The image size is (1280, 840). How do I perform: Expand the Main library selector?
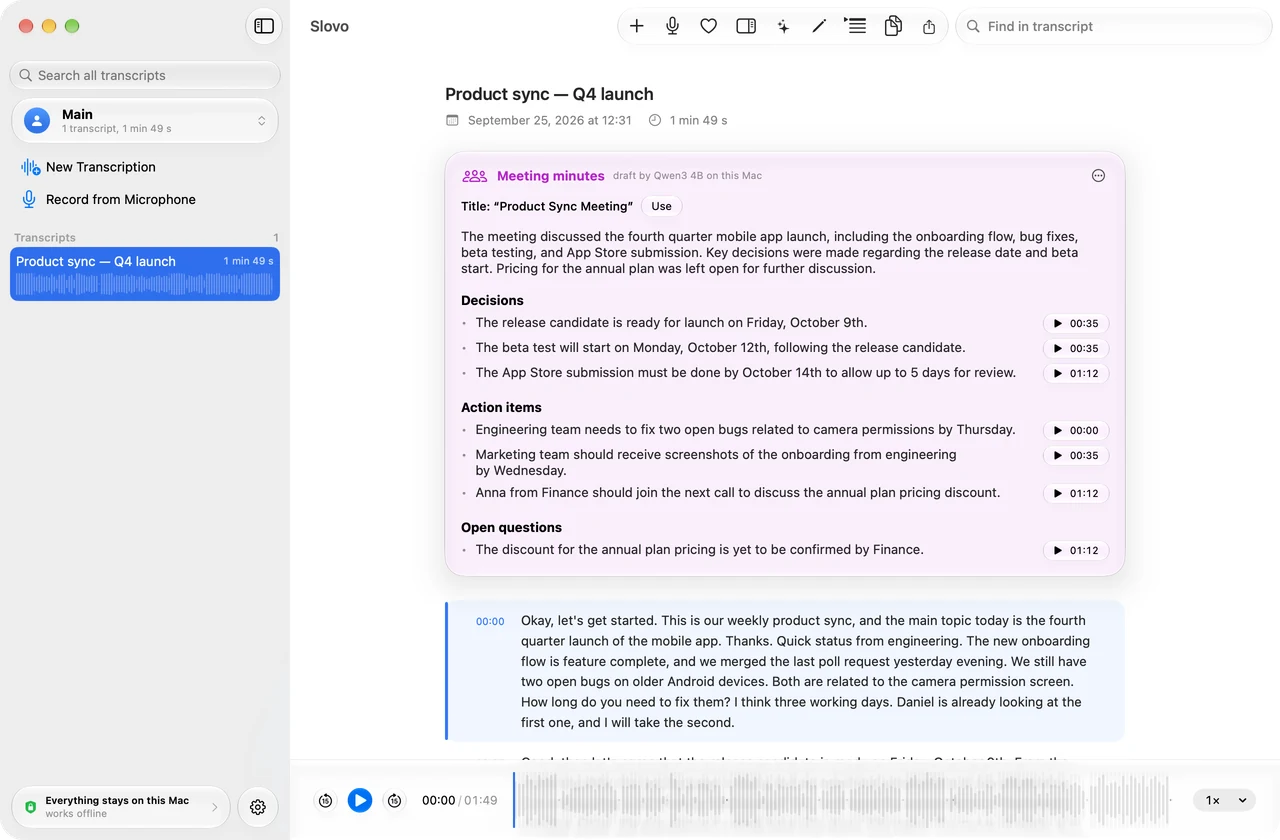pos(145,121)
